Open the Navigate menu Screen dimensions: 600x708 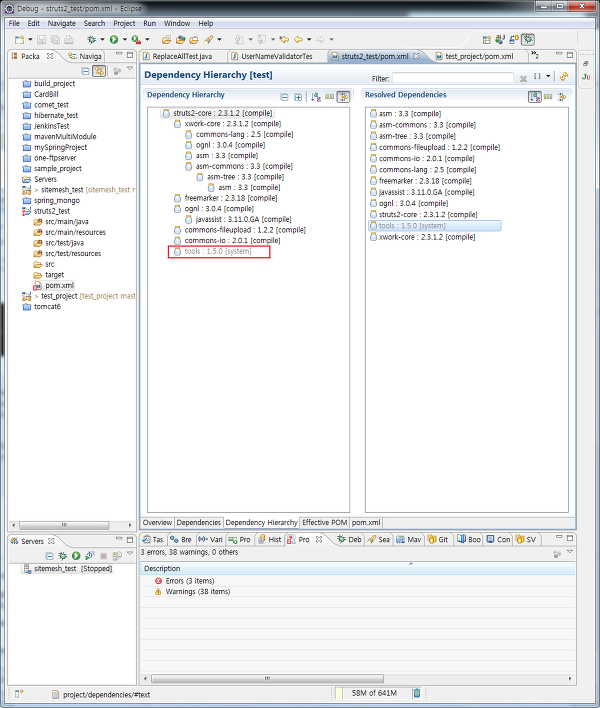61,23
